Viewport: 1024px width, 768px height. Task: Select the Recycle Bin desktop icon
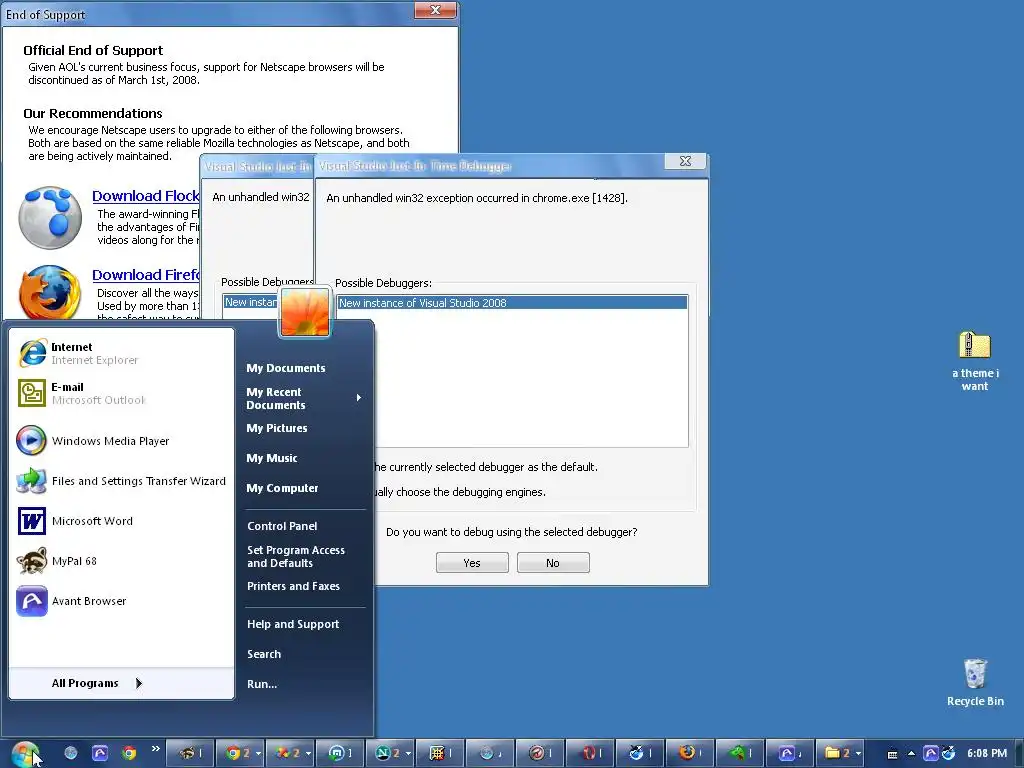click(x=975, y=682)
